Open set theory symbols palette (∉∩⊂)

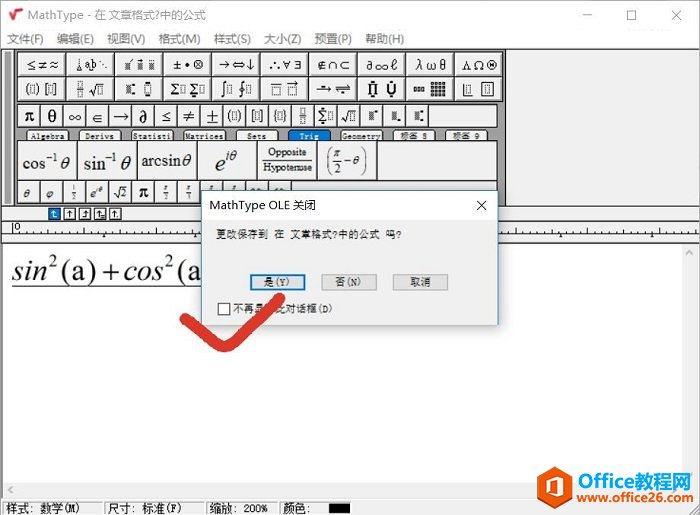tap(333, 65)
